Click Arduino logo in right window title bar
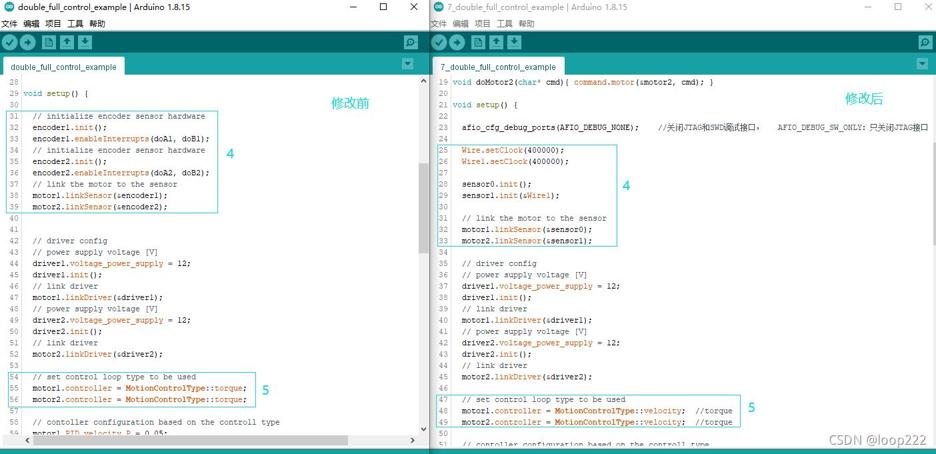936x454 pixels. [438, 8]
